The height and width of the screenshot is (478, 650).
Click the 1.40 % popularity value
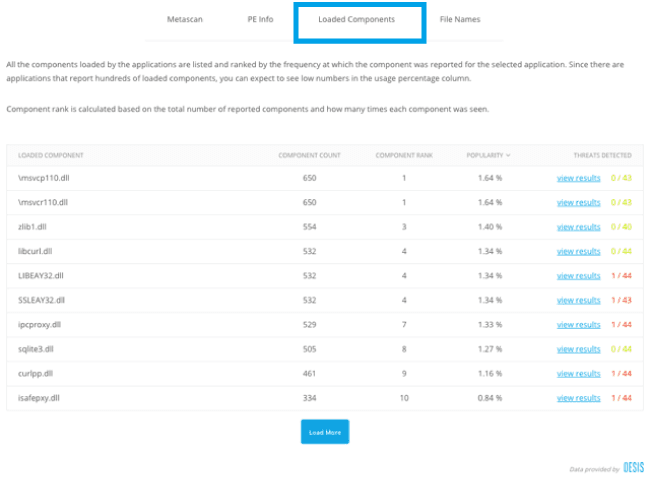[x=490, y=227]
